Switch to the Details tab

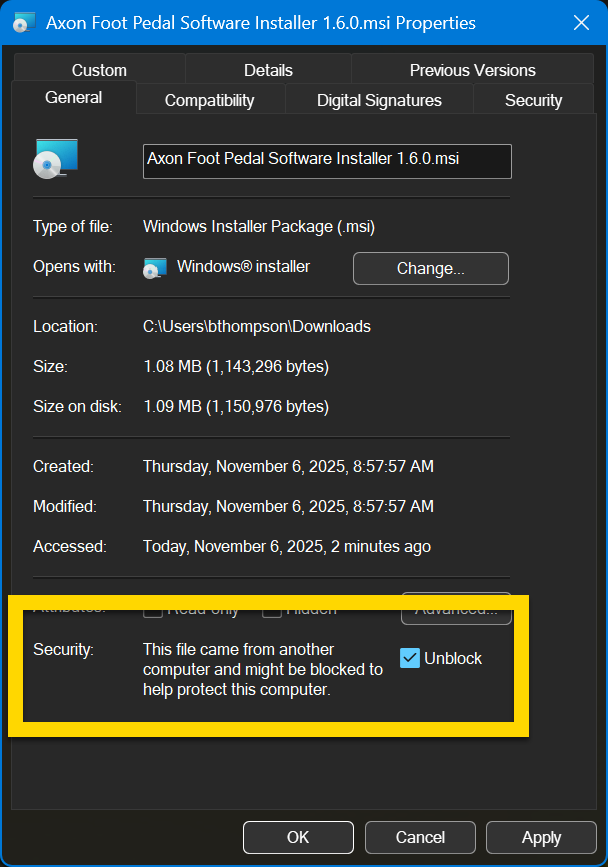(x=267, y=70)
